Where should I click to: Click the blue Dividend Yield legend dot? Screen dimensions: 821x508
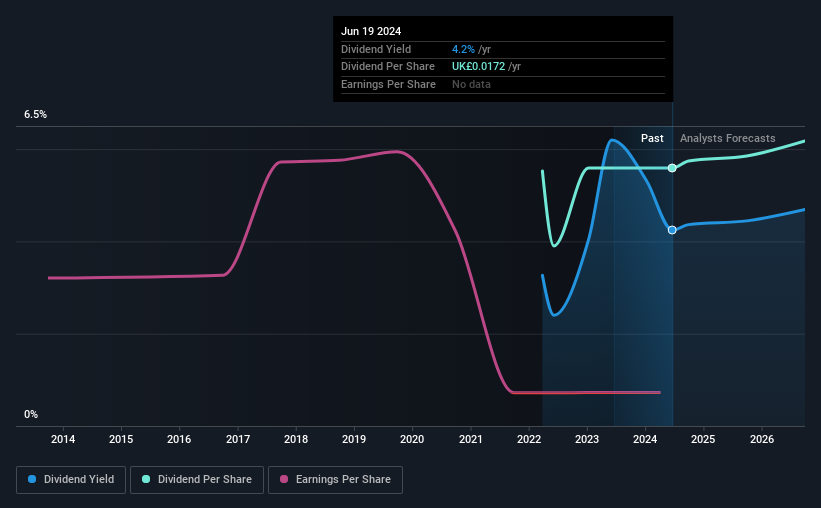click(x=32, y=479)
